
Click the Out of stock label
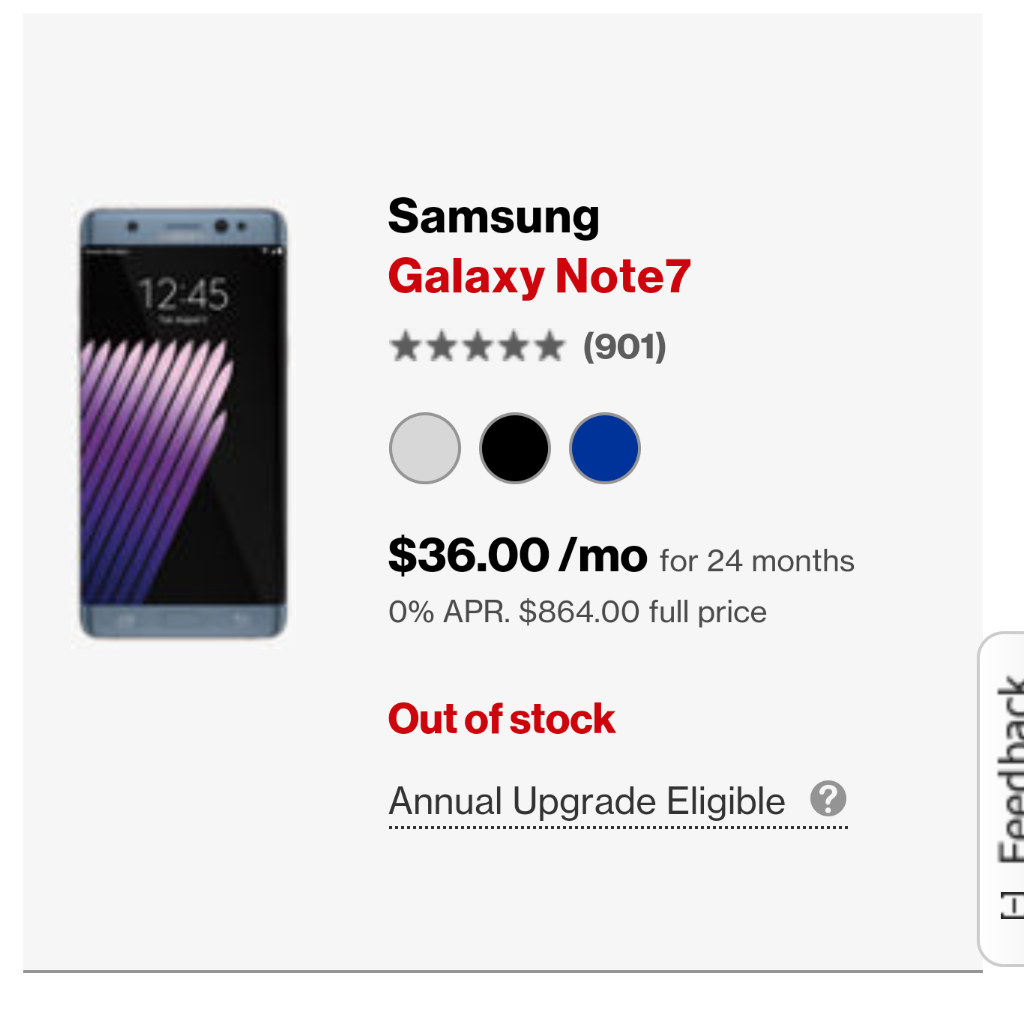click(x=501, y=719)
